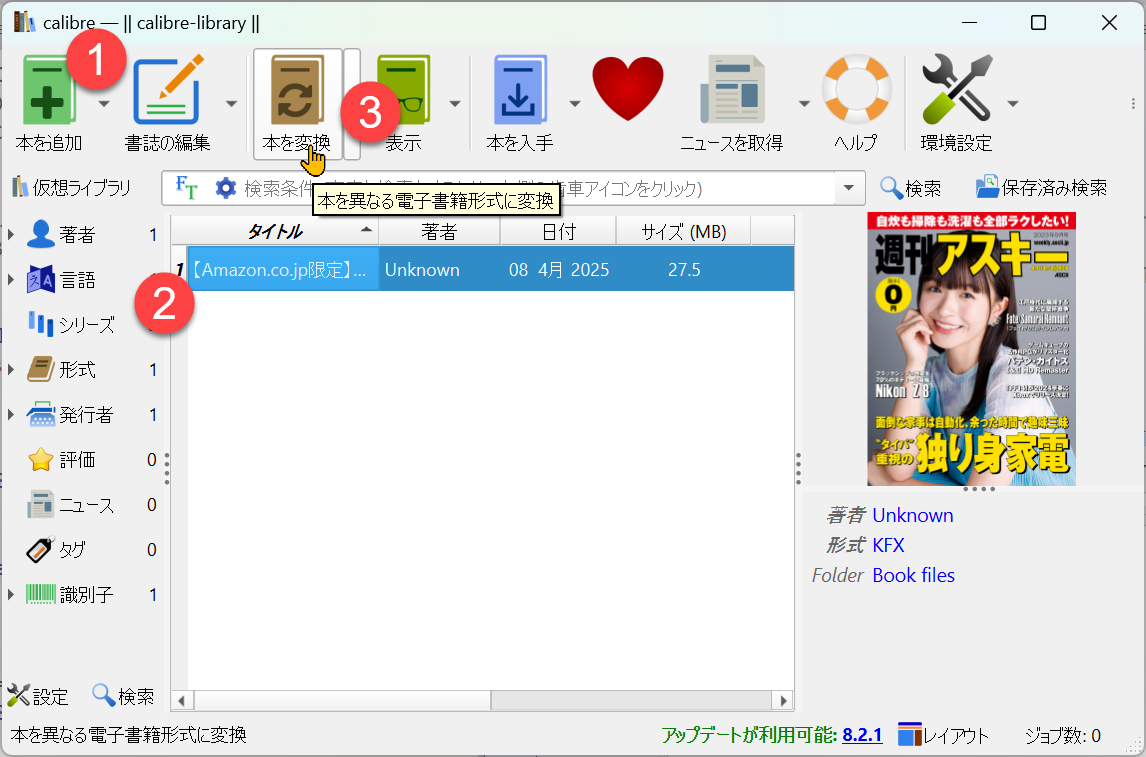Image resolution: width=1146 pixels, height=757 pixels.
Task: Open Fetch news dropdown arrow
Action: (804, 104)
